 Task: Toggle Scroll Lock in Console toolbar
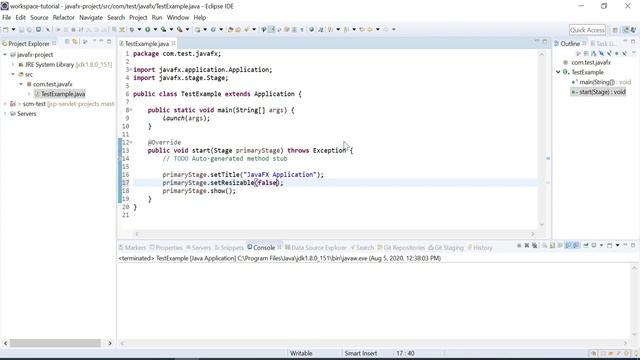(x=552, y=245)
